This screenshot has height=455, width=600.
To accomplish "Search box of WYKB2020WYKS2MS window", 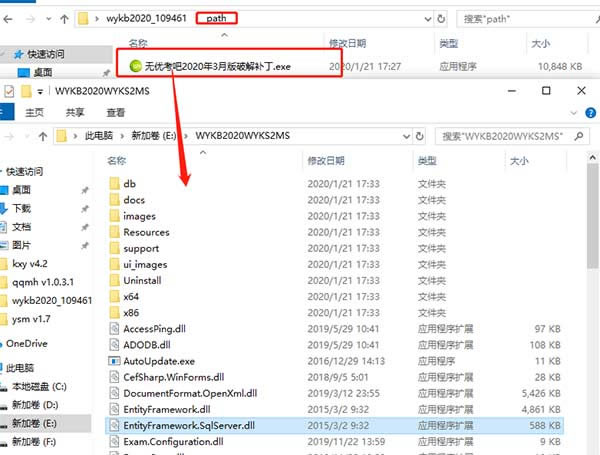I will pyautogui.click(x=512, y=136).
